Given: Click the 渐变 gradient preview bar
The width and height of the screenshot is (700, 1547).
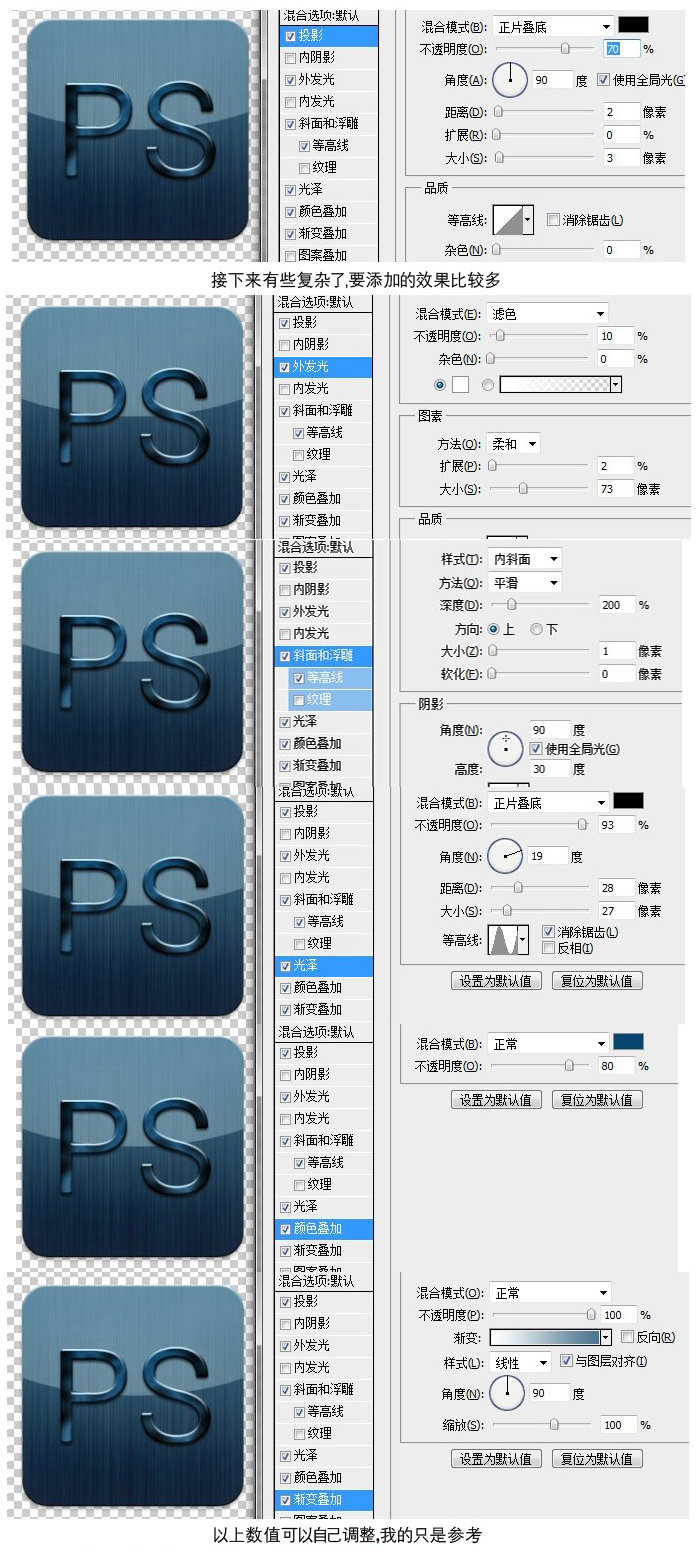Looking at the screenshot, I should [x=544, y=1337].
